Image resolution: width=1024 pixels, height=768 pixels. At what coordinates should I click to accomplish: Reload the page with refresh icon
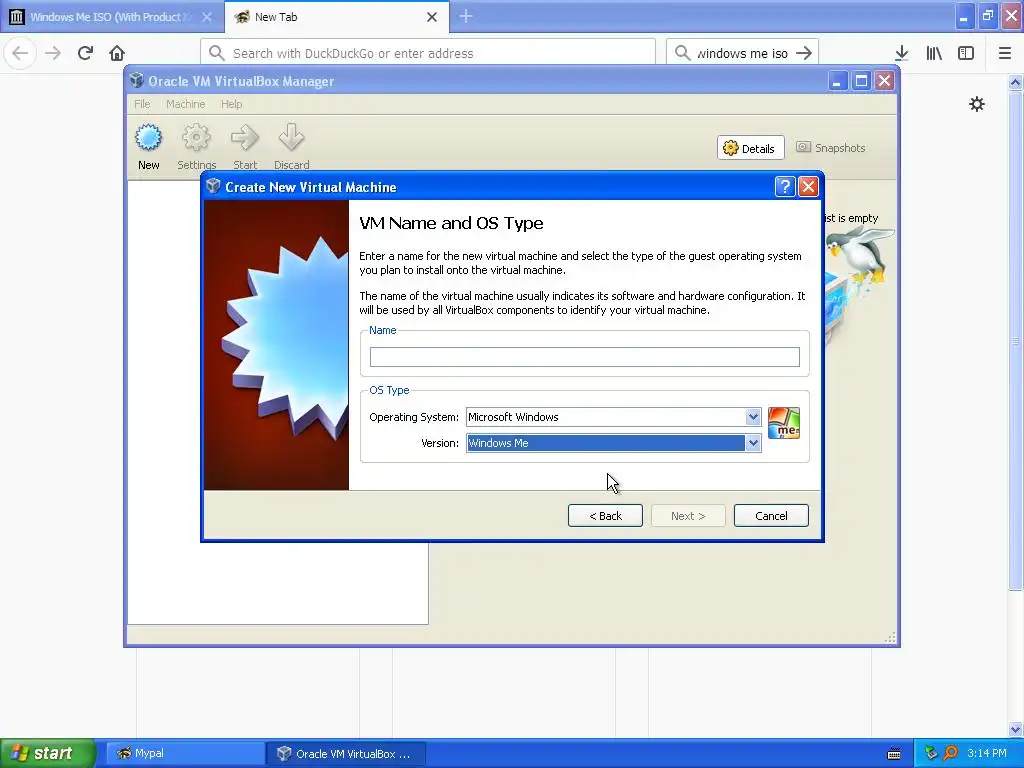pyautogui.click(x=85, y=53)
